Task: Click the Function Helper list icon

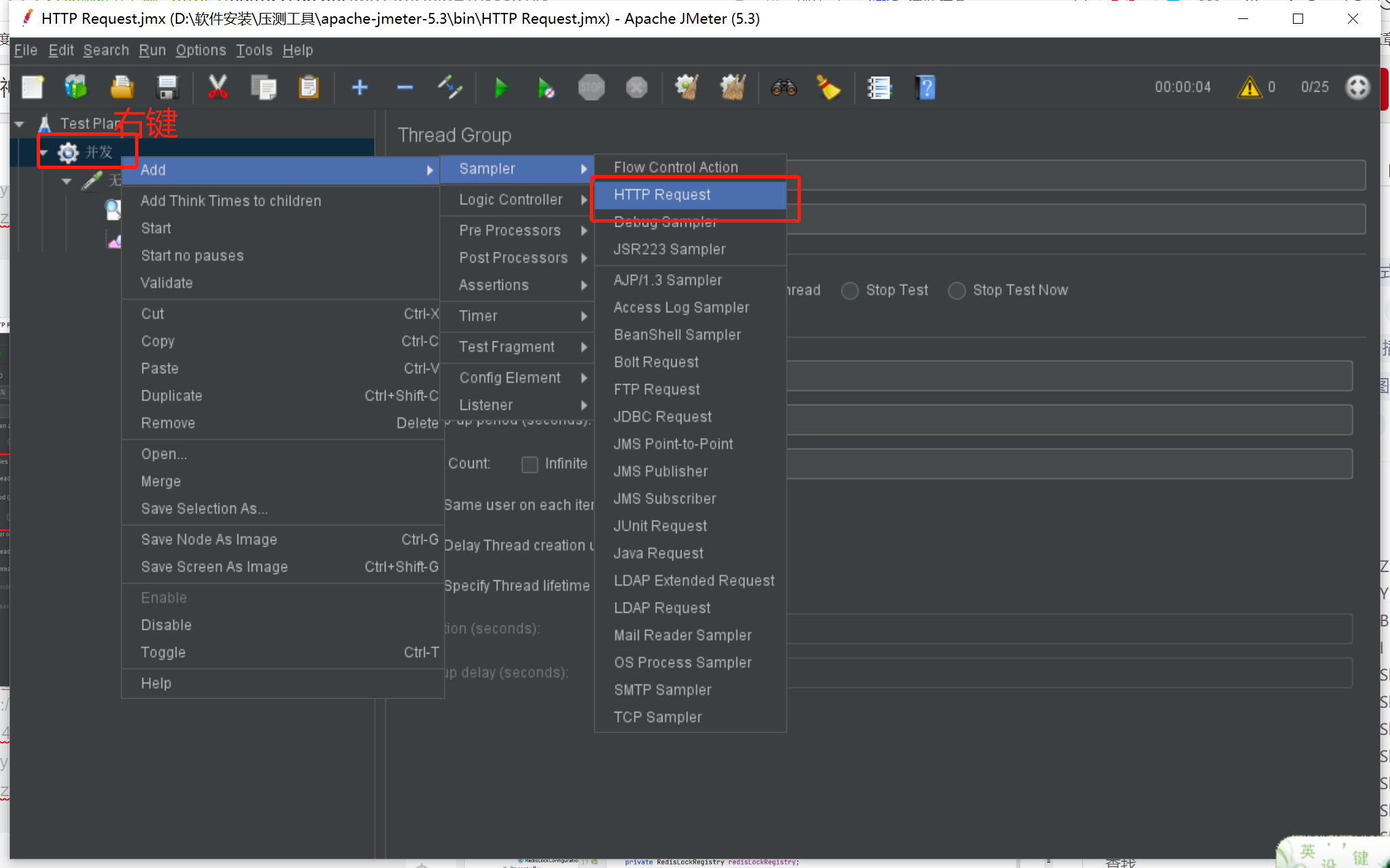Action: [880, 88]
